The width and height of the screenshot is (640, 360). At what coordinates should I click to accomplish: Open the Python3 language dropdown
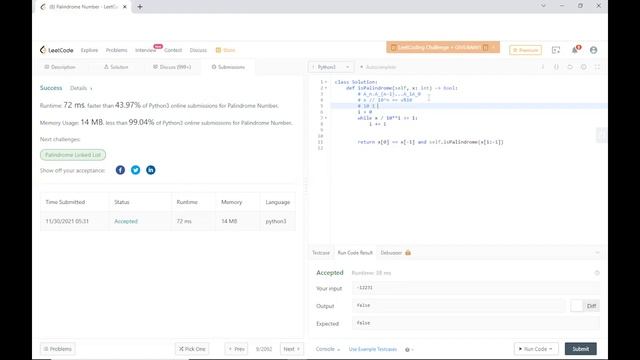coord(331,67)
